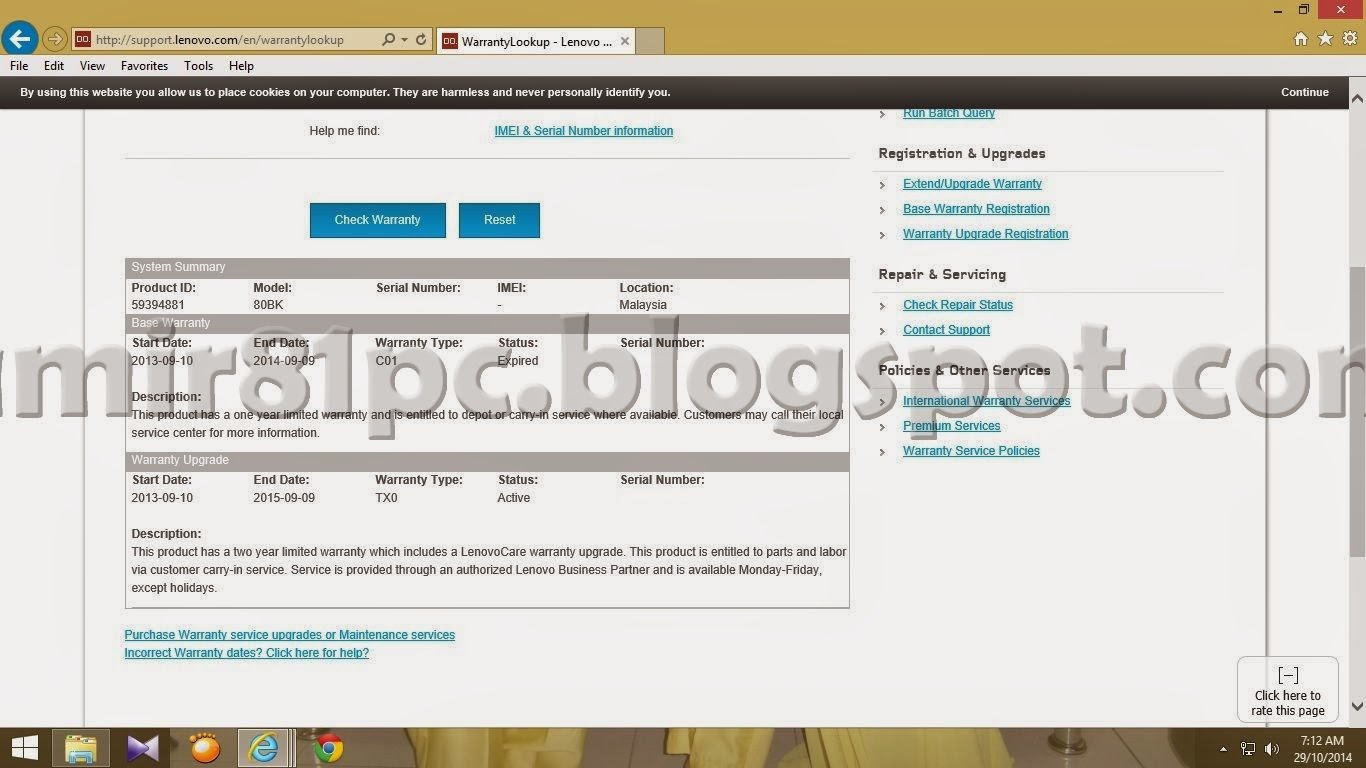1366x768 pixels.
Task: Open Warranty Upgrade Registration link
Action: (x=985, y=234)
